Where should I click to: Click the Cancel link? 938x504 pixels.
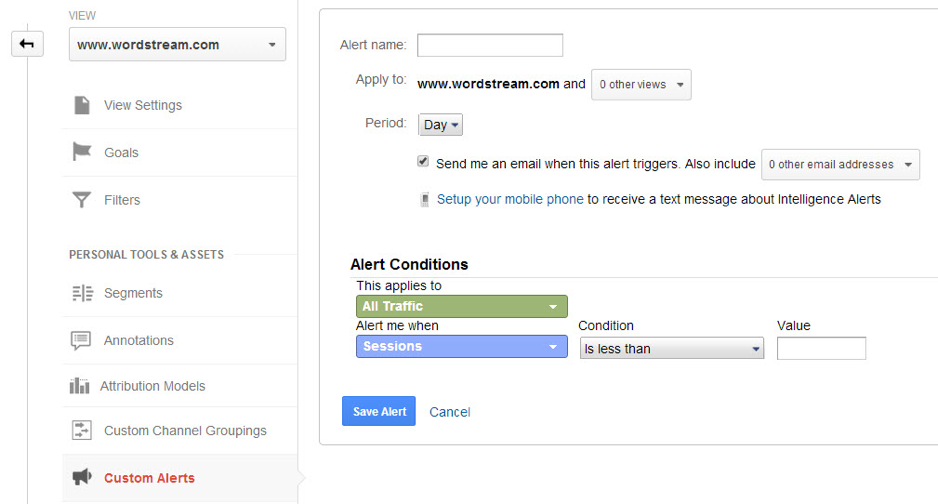click(x=450, y=412)
